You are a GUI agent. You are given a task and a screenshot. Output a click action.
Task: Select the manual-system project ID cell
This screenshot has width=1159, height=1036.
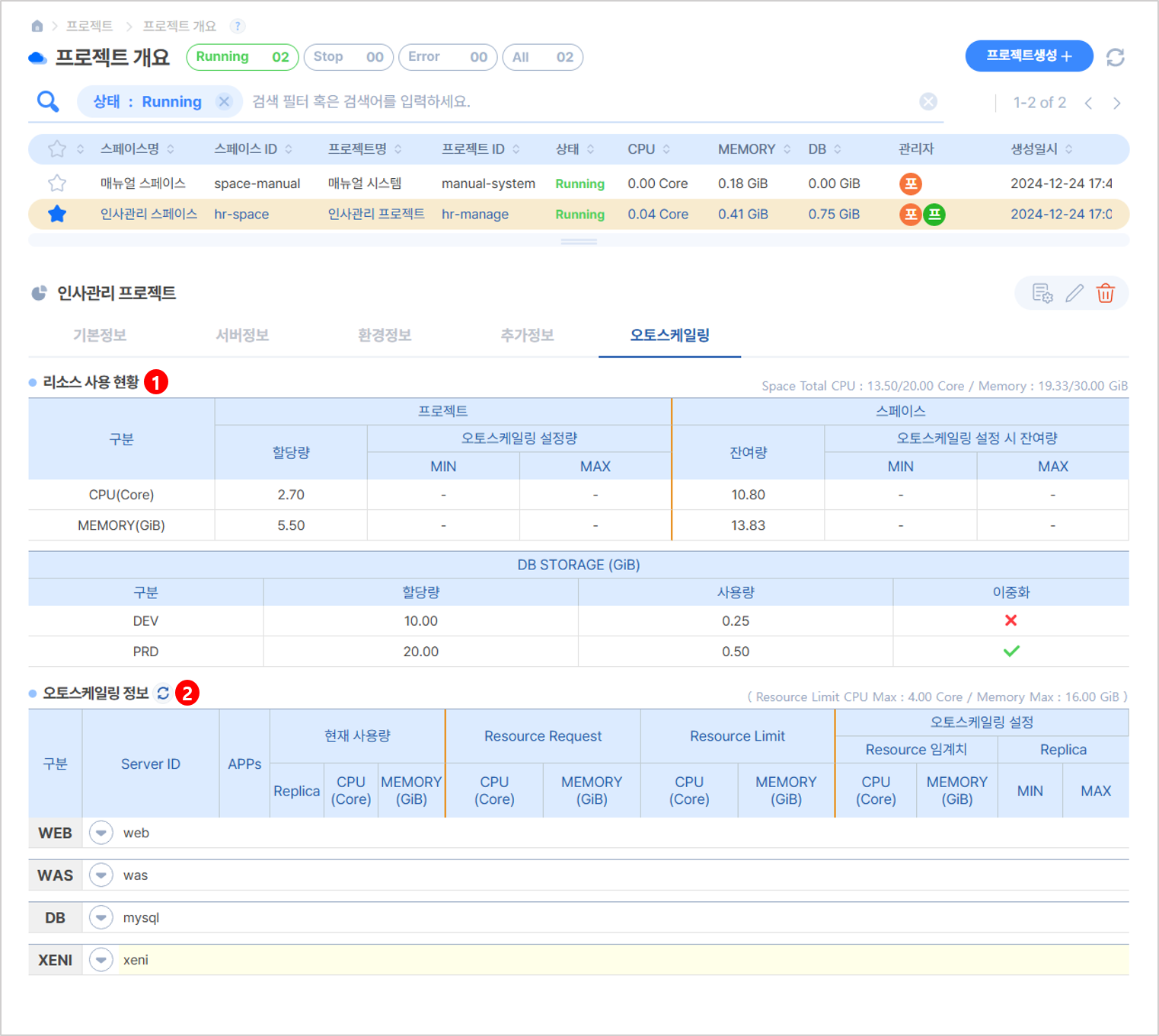[488, 183]
